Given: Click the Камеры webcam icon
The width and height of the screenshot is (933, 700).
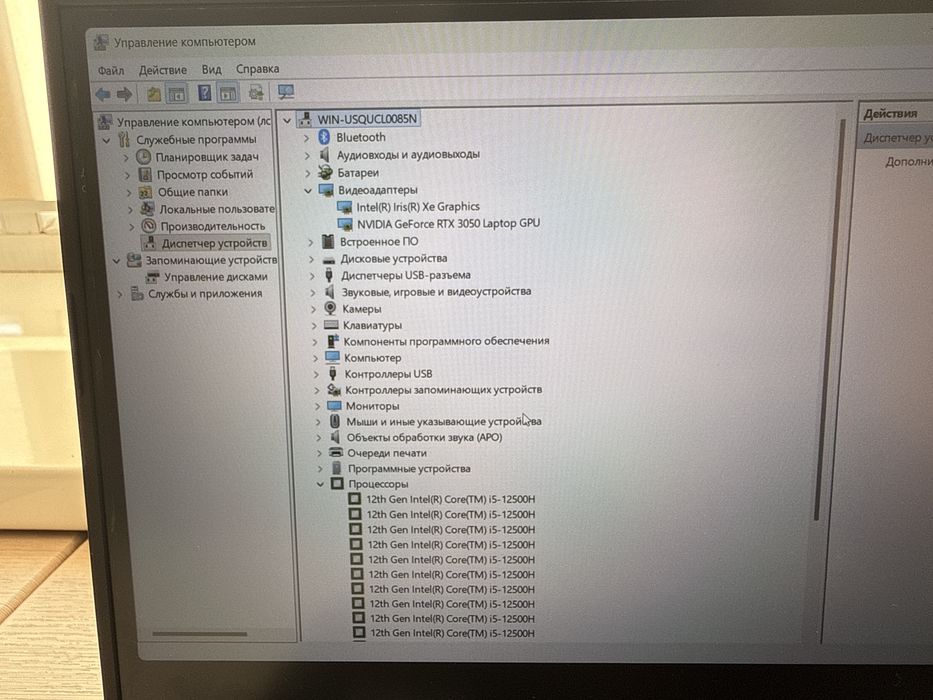Looking at the screenshot, I should tap(330, 308).
